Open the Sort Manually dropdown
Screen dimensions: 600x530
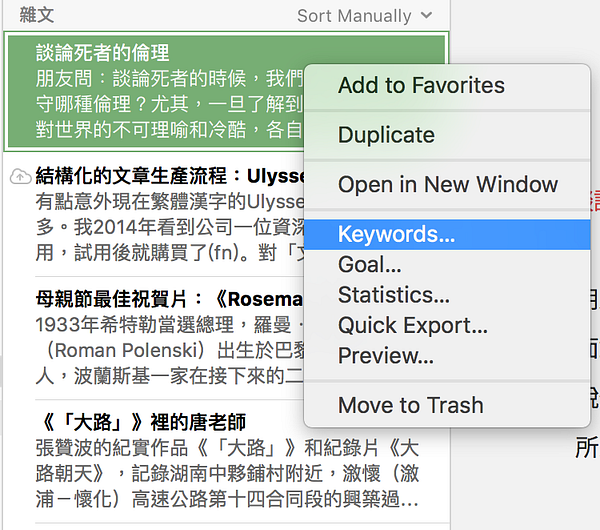point(365,16)
